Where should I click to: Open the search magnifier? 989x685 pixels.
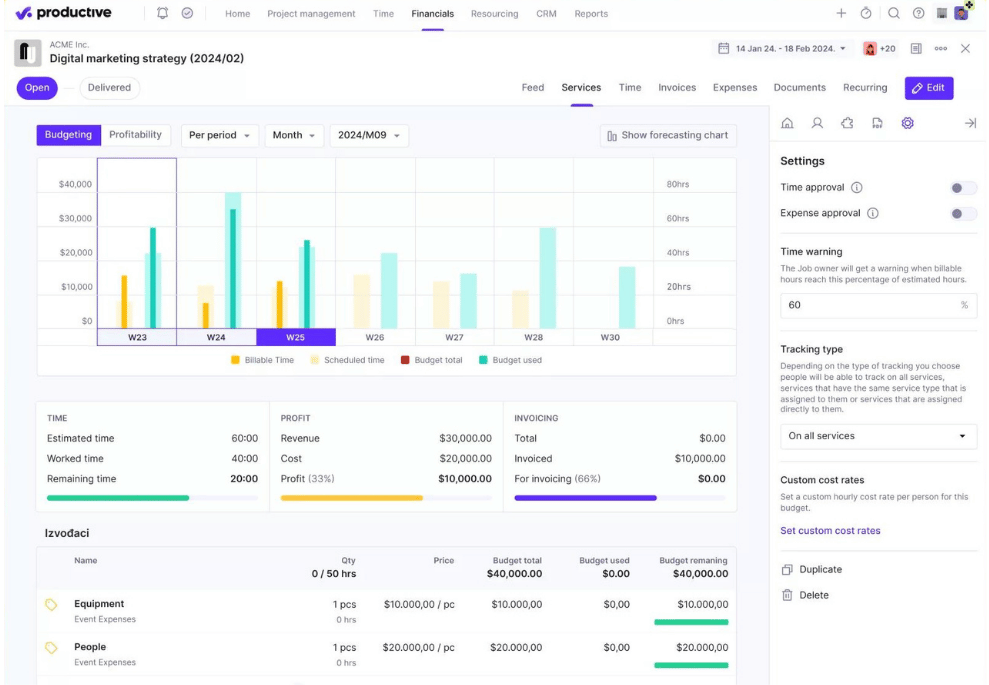point(893,14)
